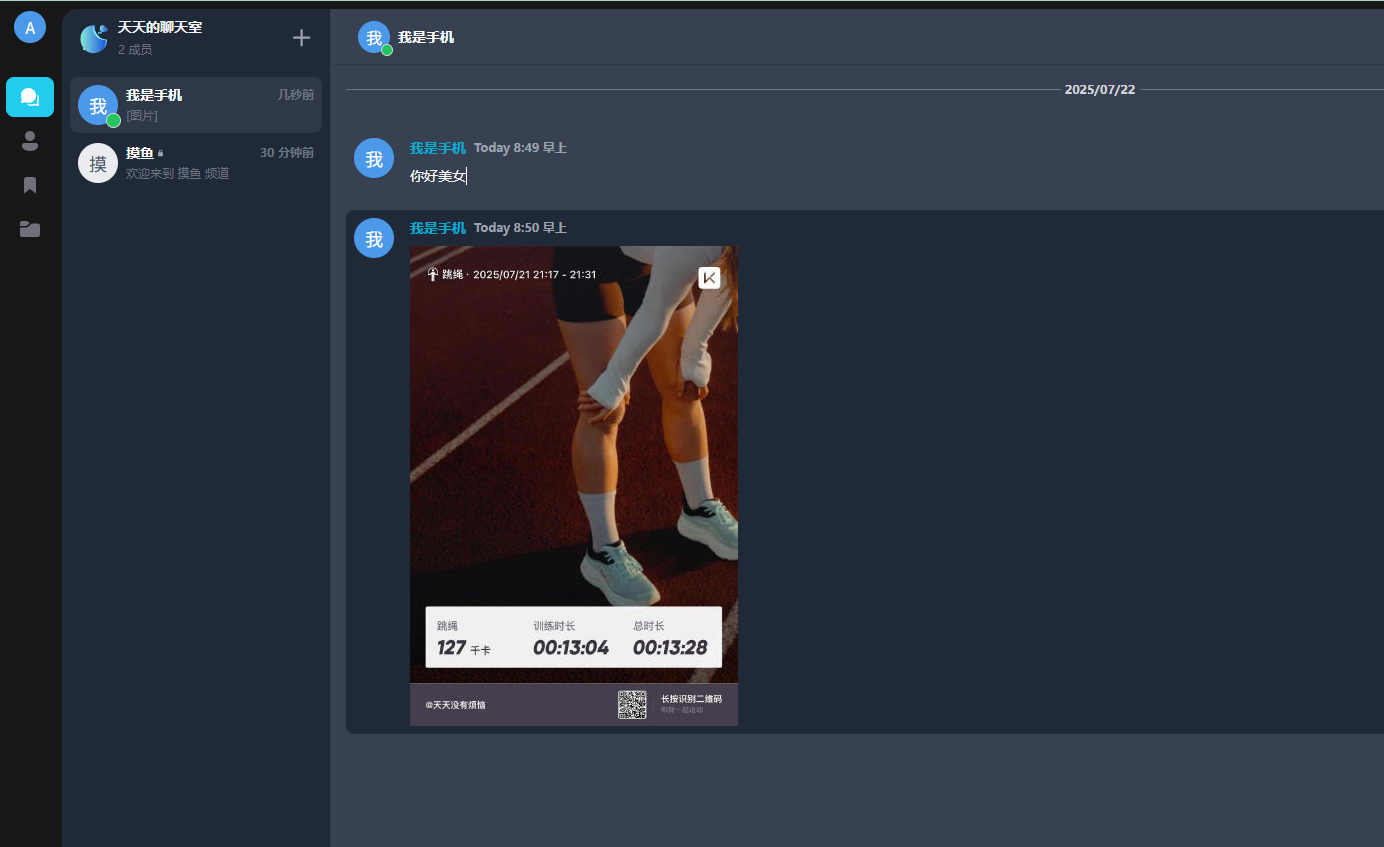Click the timestamp Today 8:50 早上

(x=520, y=228)
